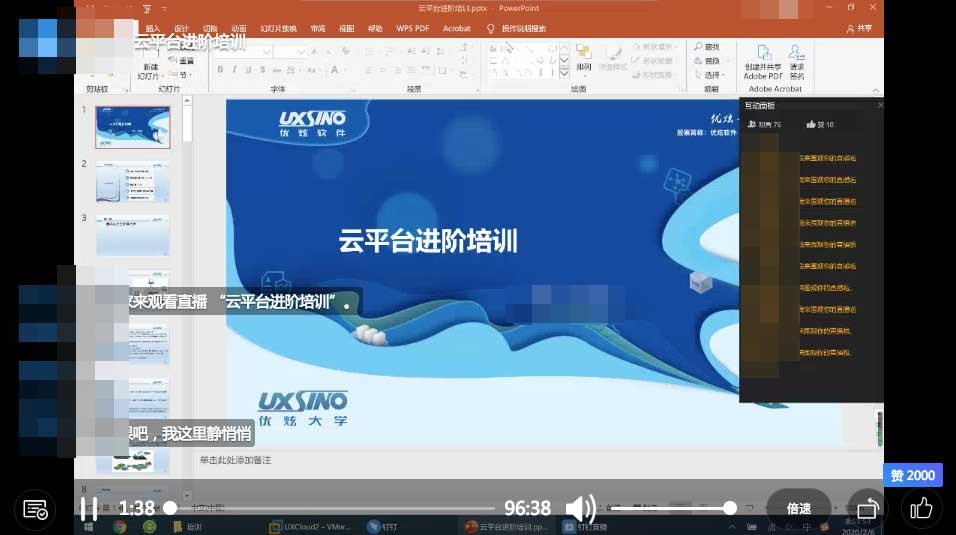Rotate screen using the fullscreen icon
Image resolution: width=956 pixels, height=535 pixels.
866,508
